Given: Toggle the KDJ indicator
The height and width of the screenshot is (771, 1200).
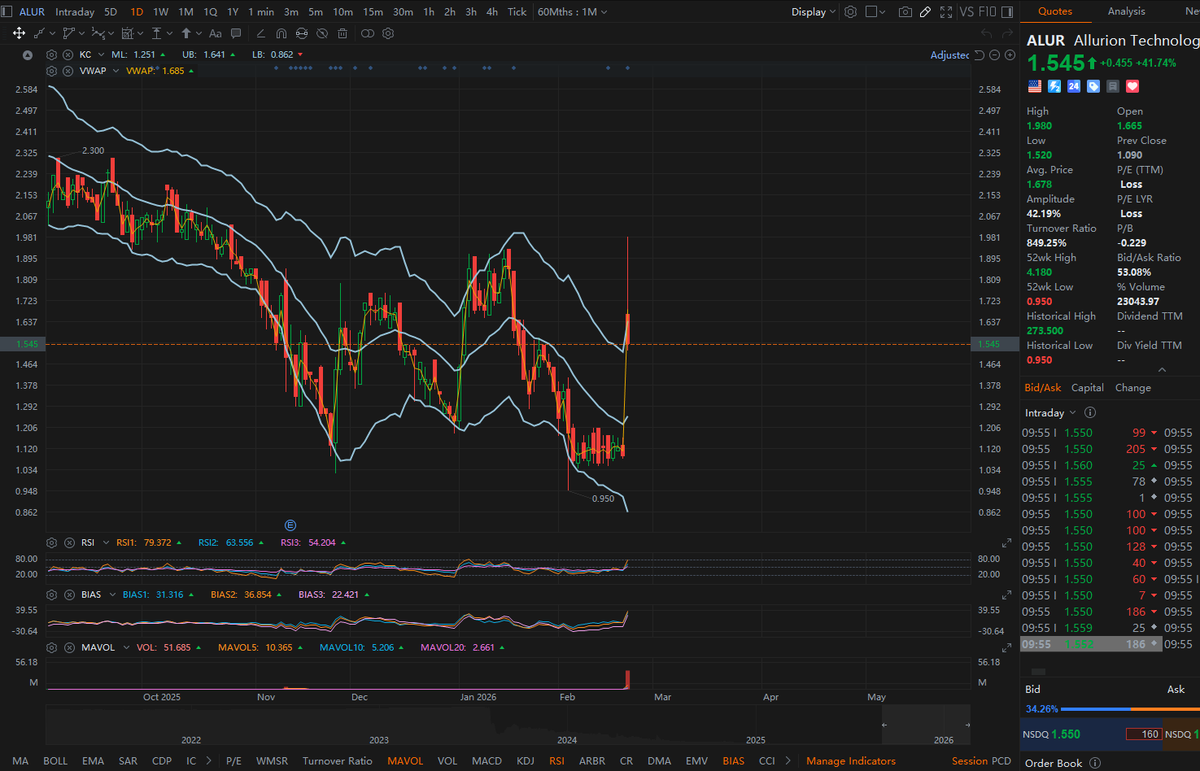Looking at the screenshot, I should [x=525, y=761].
